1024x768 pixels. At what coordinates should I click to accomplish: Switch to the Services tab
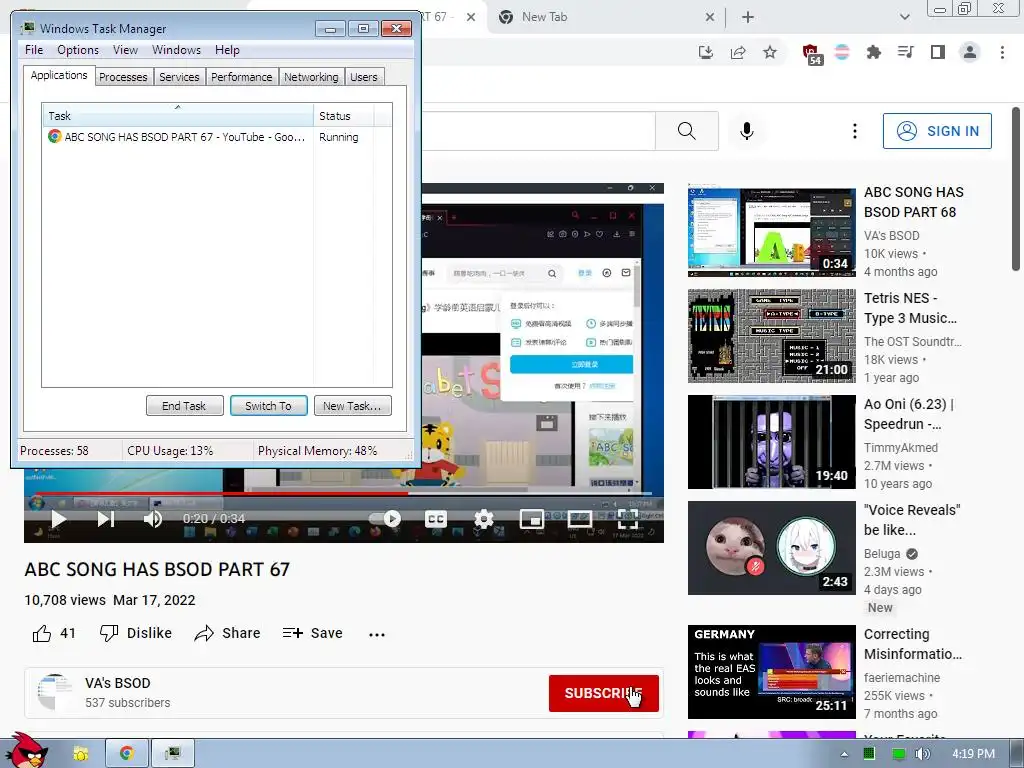point(179,77)
